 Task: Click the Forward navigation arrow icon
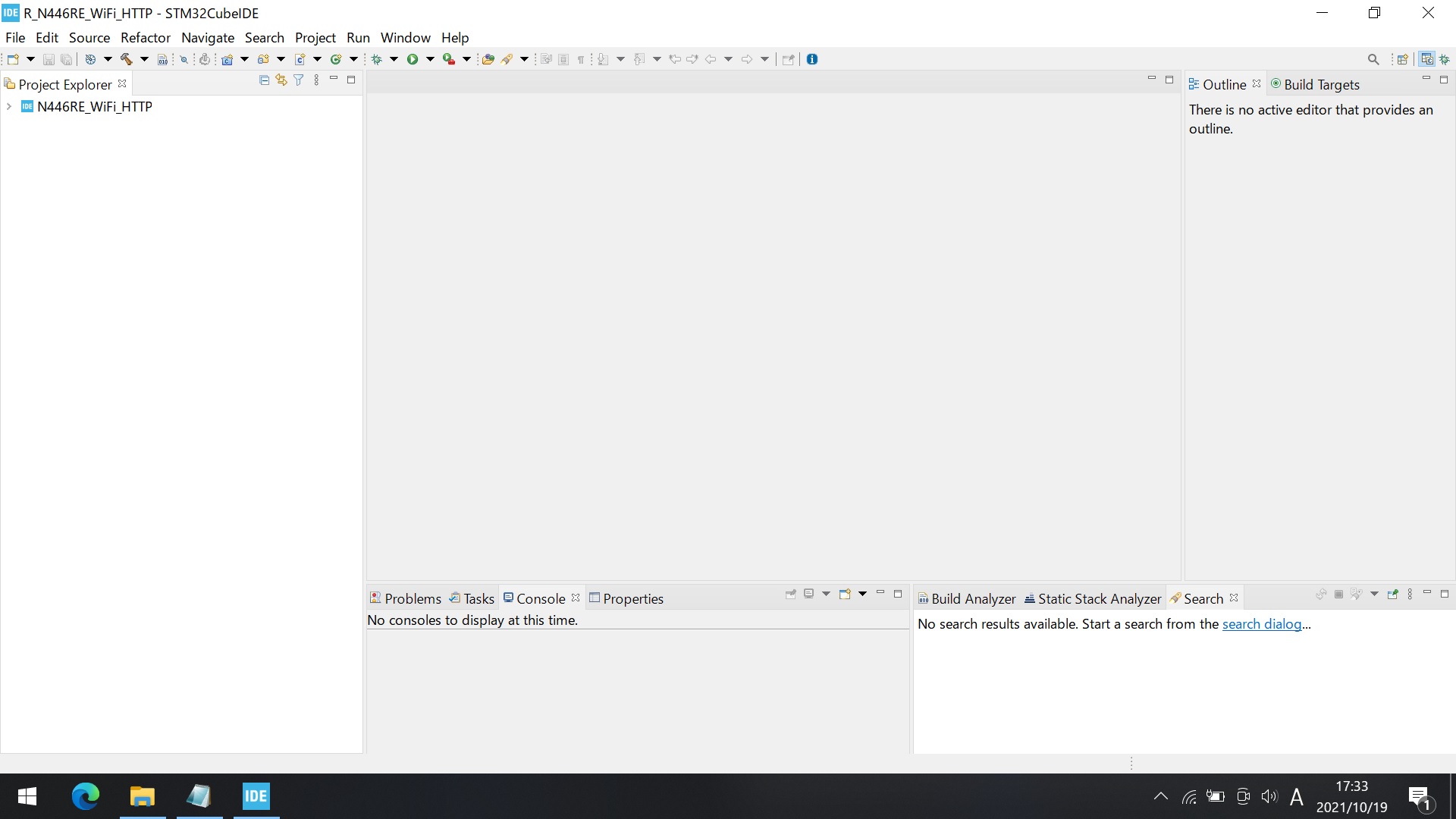(747, 59)
